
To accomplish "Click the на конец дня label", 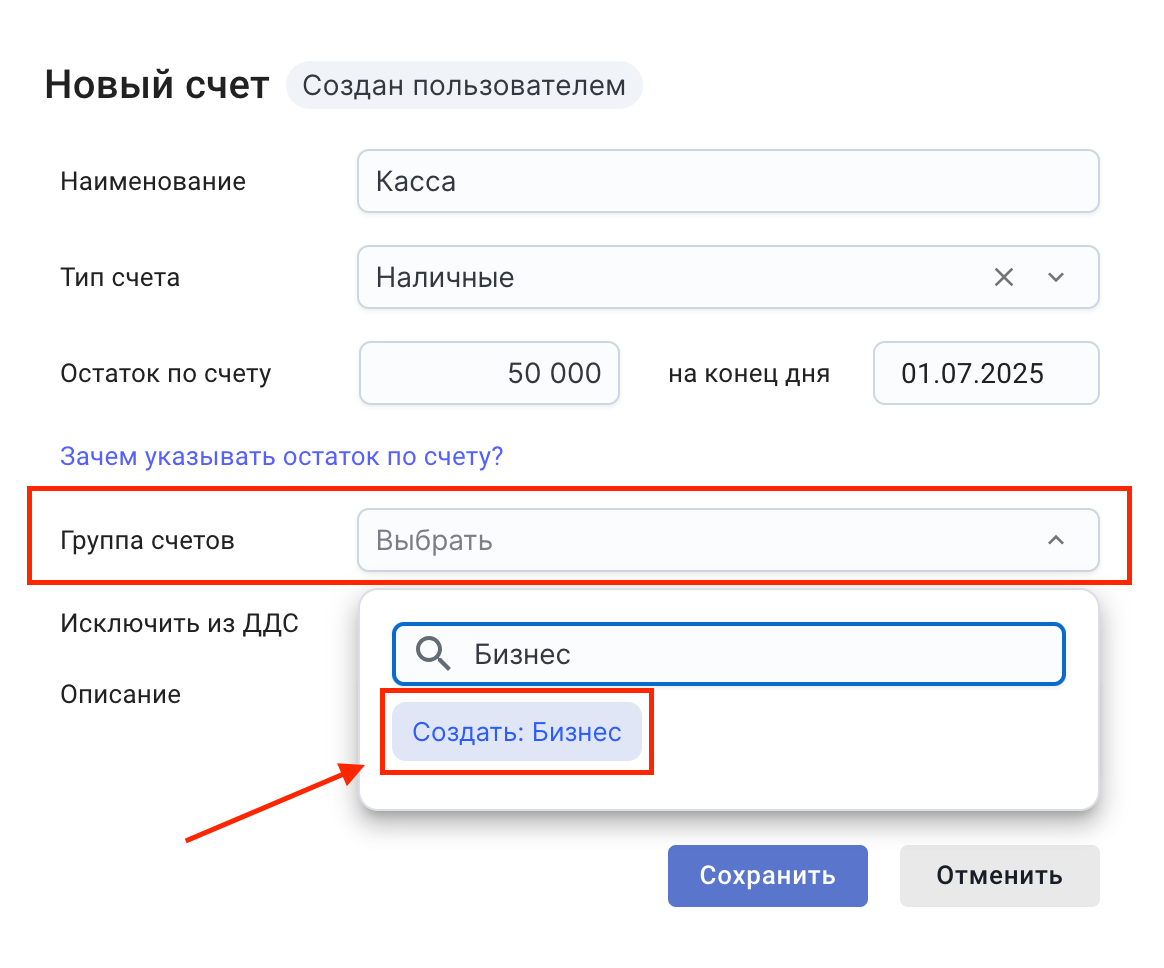I will click(x=749, y=374).
